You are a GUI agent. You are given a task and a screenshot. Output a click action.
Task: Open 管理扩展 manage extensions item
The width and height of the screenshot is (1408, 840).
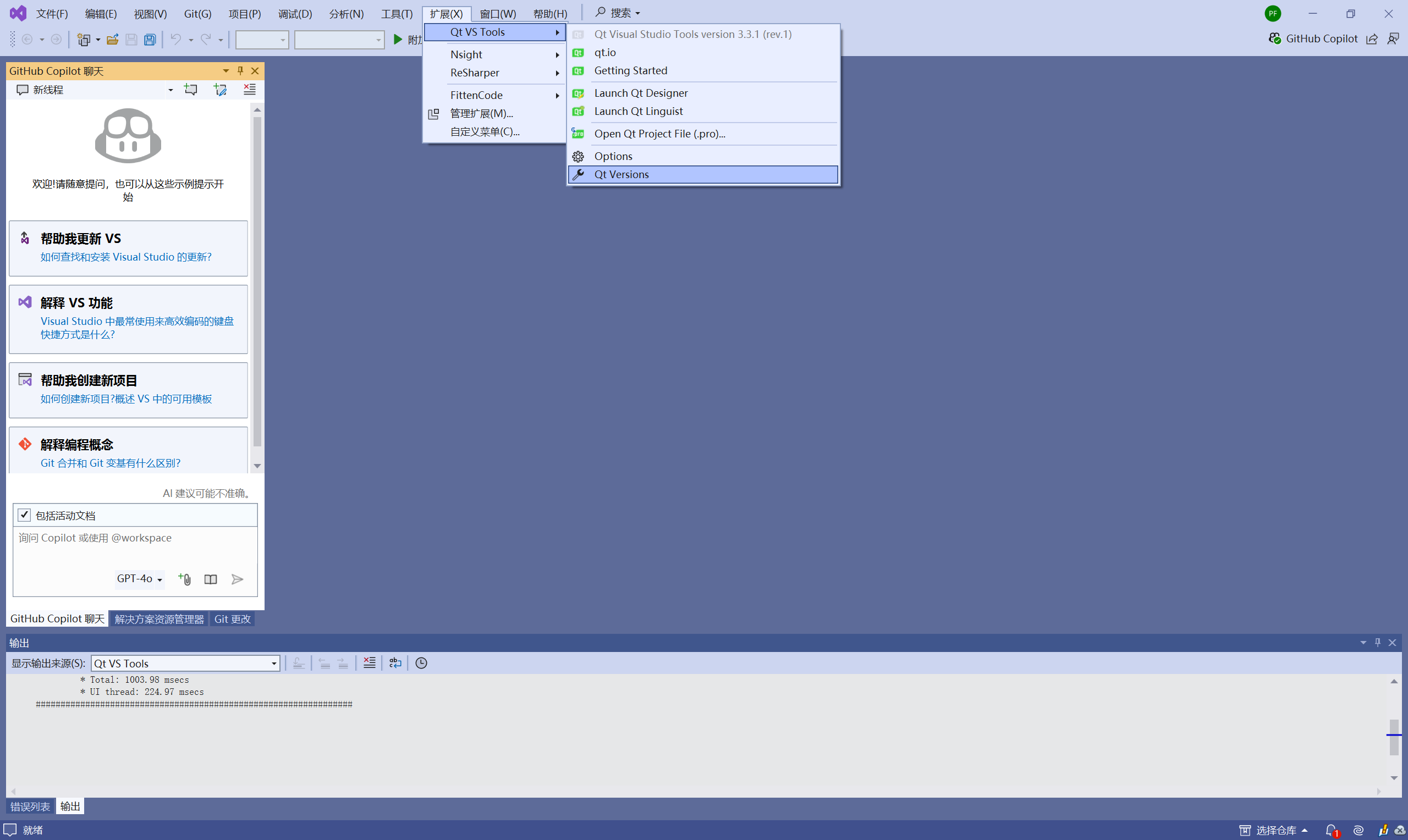point(495,113)
